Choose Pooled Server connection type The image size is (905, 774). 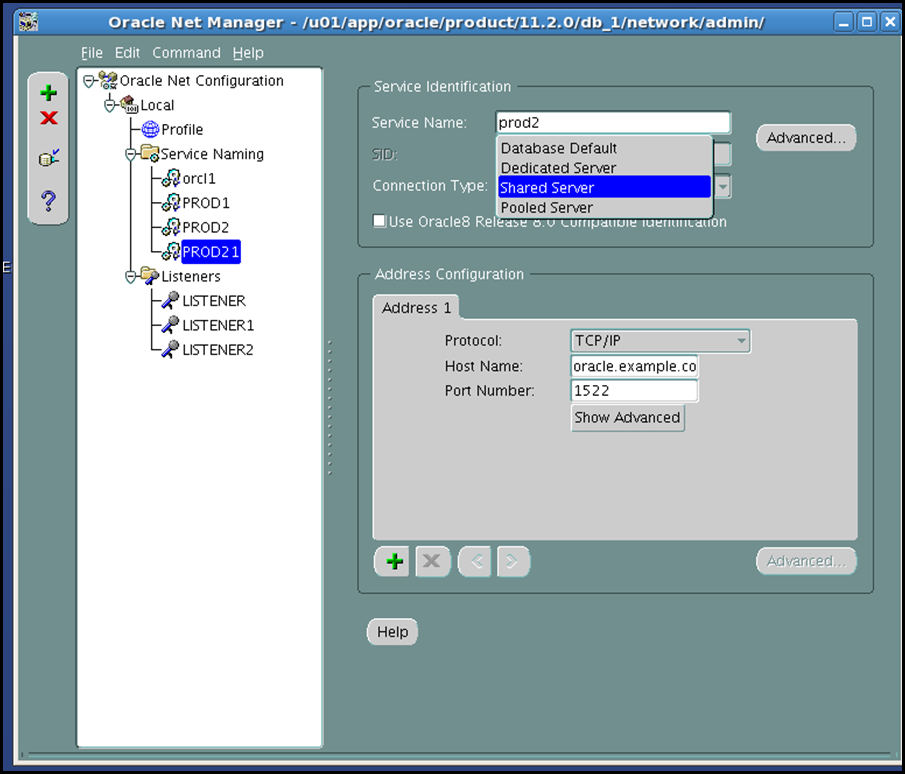point(604,207)
